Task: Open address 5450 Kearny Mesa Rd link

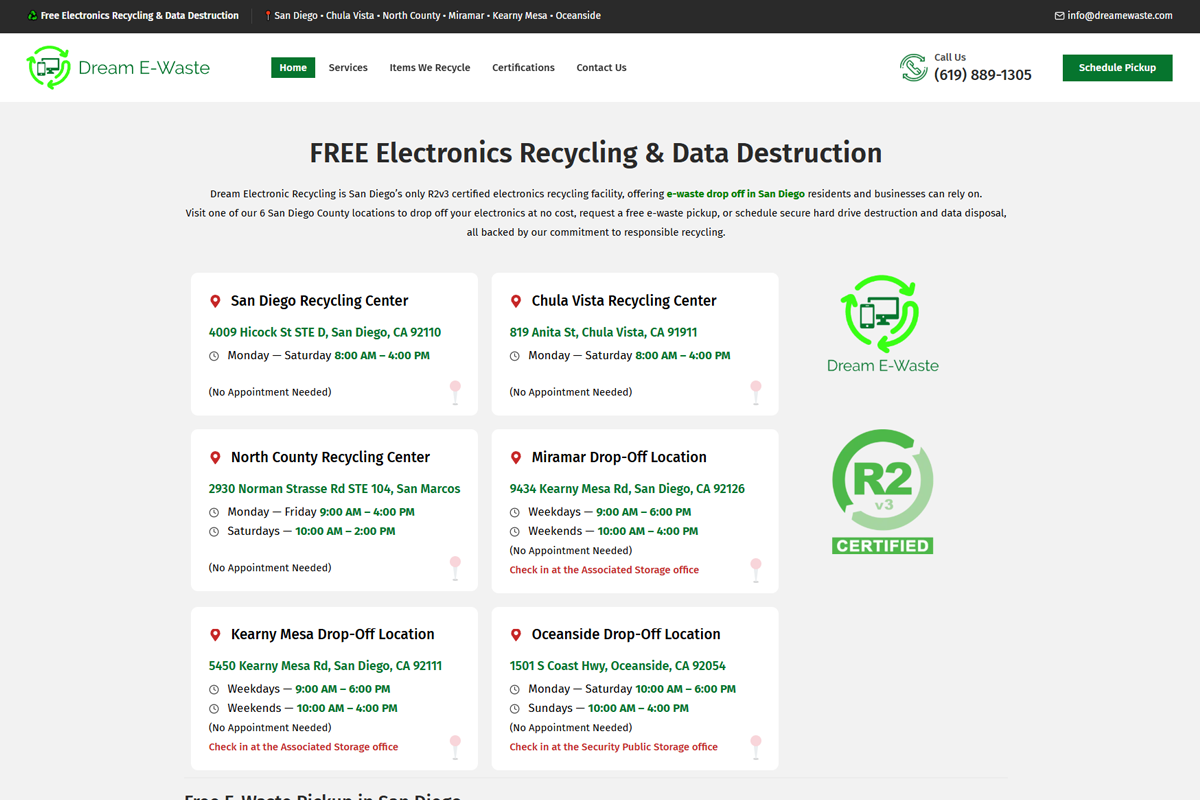Action: coord(325,666)
